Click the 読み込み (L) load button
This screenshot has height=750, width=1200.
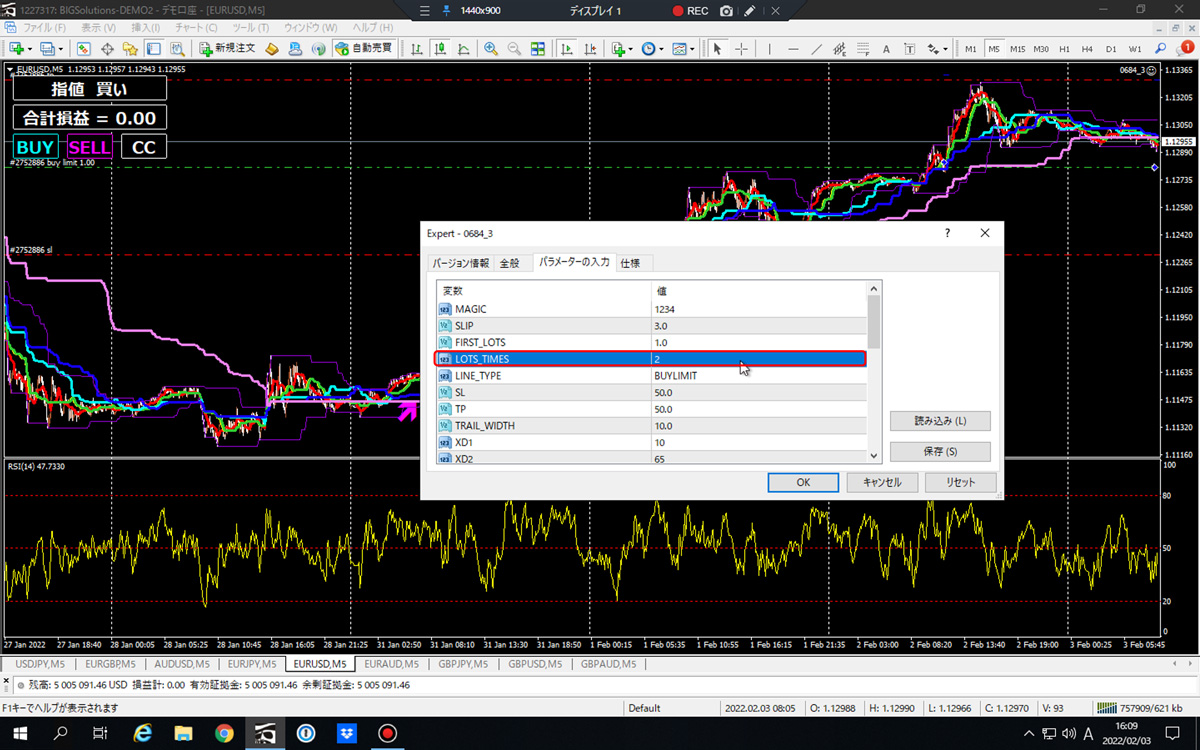[939, 421]
